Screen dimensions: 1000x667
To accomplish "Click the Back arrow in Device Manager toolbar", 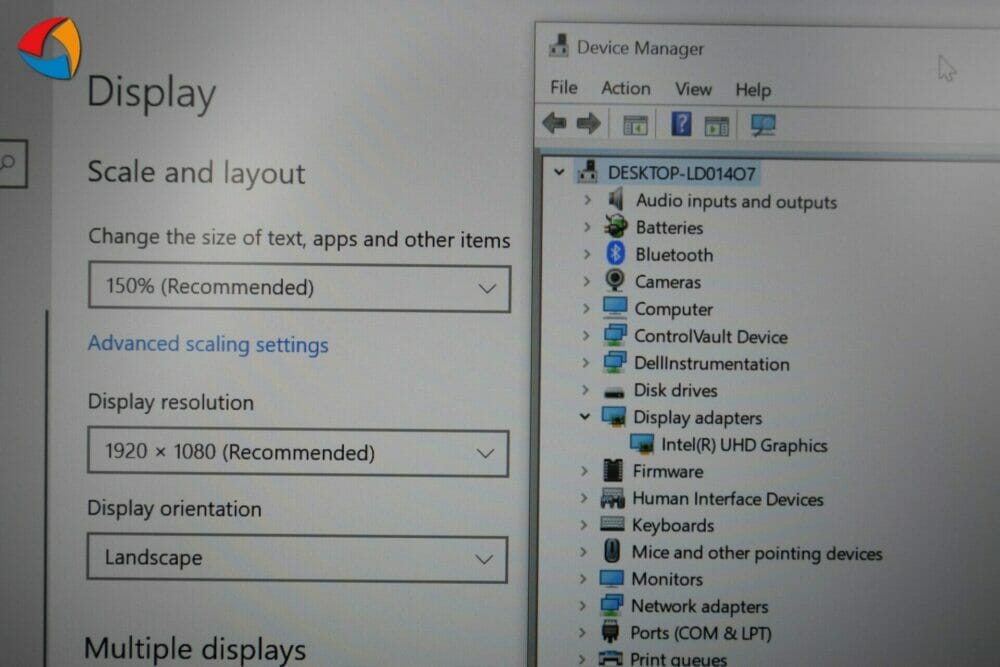I will pos(554,122).
